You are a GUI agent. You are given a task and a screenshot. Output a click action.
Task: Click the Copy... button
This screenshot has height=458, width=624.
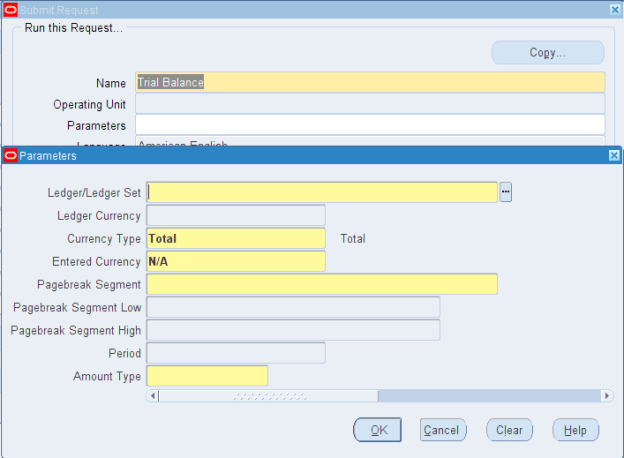547,52
